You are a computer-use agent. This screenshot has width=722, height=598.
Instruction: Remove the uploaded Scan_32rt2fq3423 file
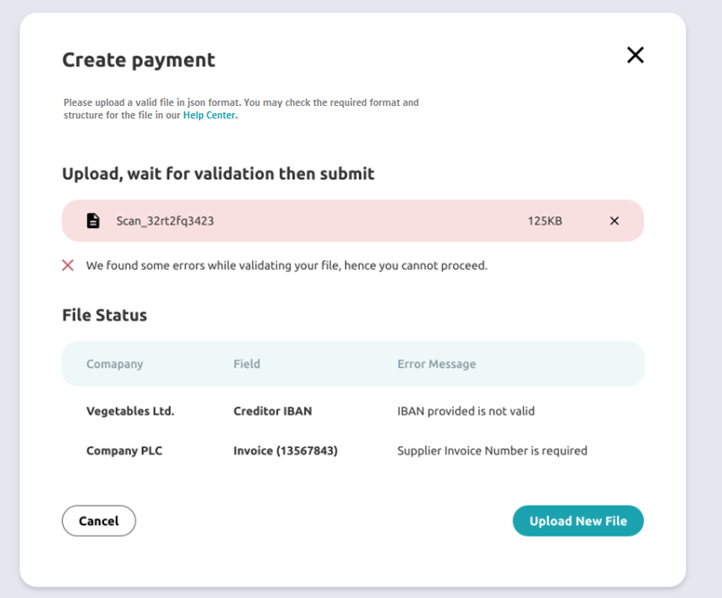pos(614,221)
